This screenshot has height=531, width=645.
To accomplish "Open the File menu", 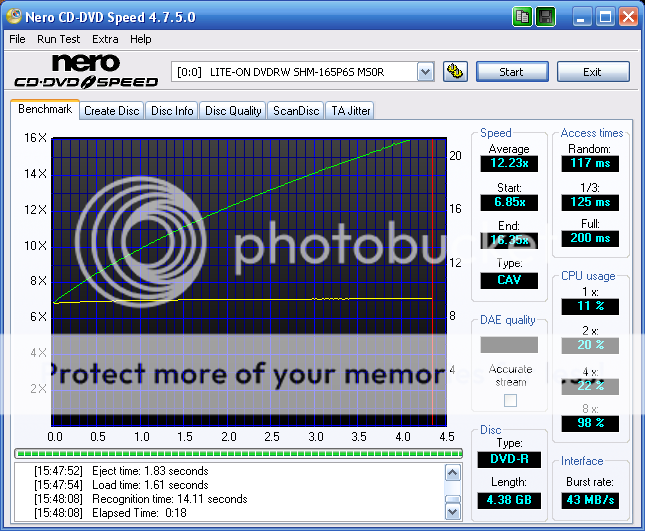I will click(17, 39).
